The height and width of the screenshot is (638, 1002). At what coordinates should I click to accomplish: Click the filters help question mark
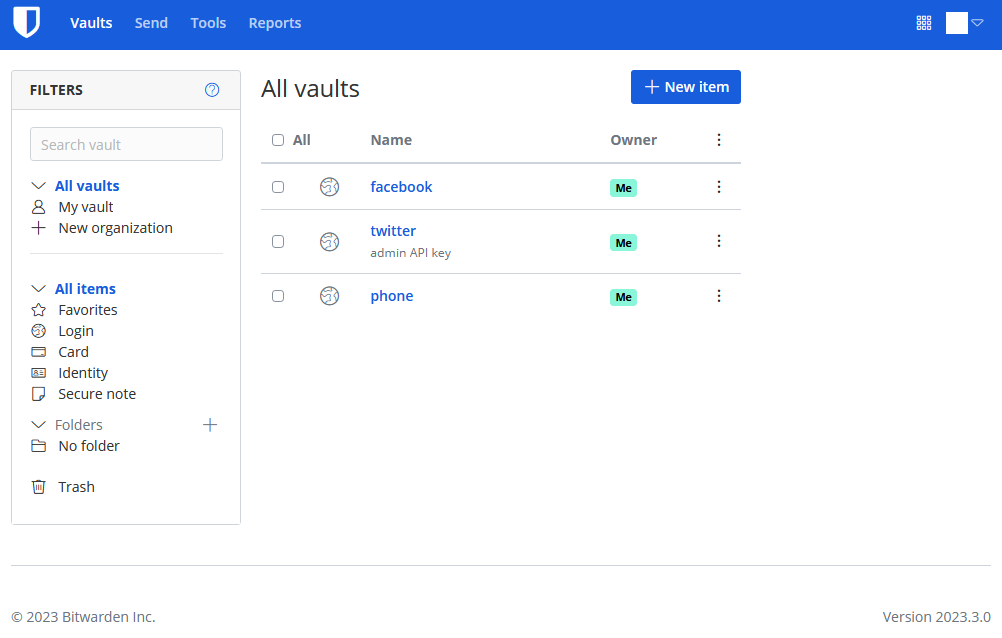coord(212,89)
